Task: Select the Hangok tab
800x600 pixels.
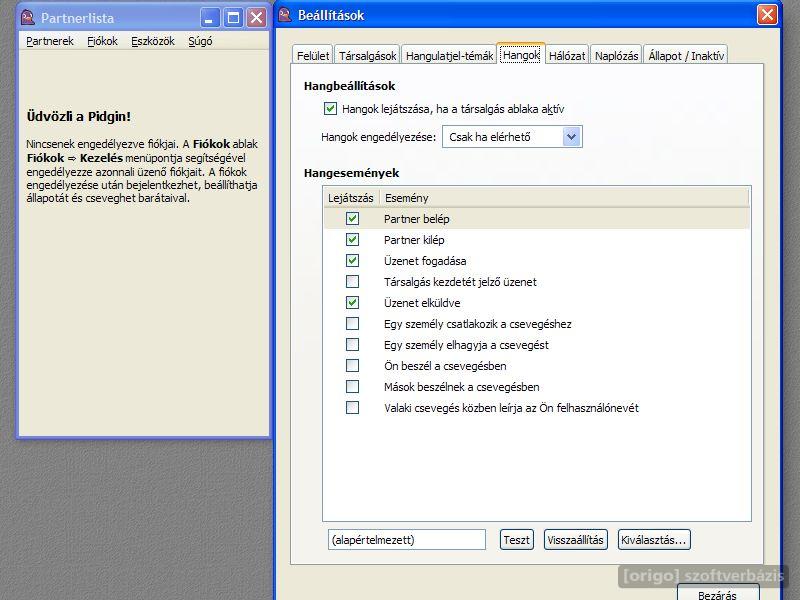Action: click(521, 55)
